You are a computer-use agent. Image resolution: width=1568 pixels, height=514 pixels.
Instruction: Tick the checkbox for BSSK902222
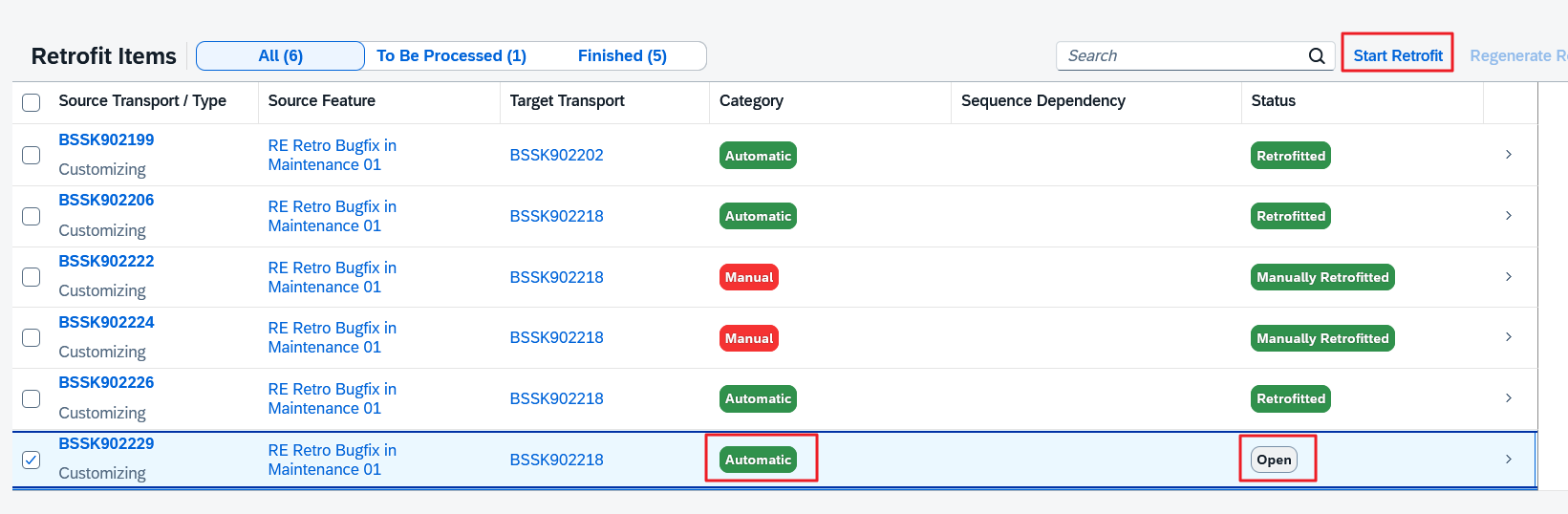coord(32,277)
